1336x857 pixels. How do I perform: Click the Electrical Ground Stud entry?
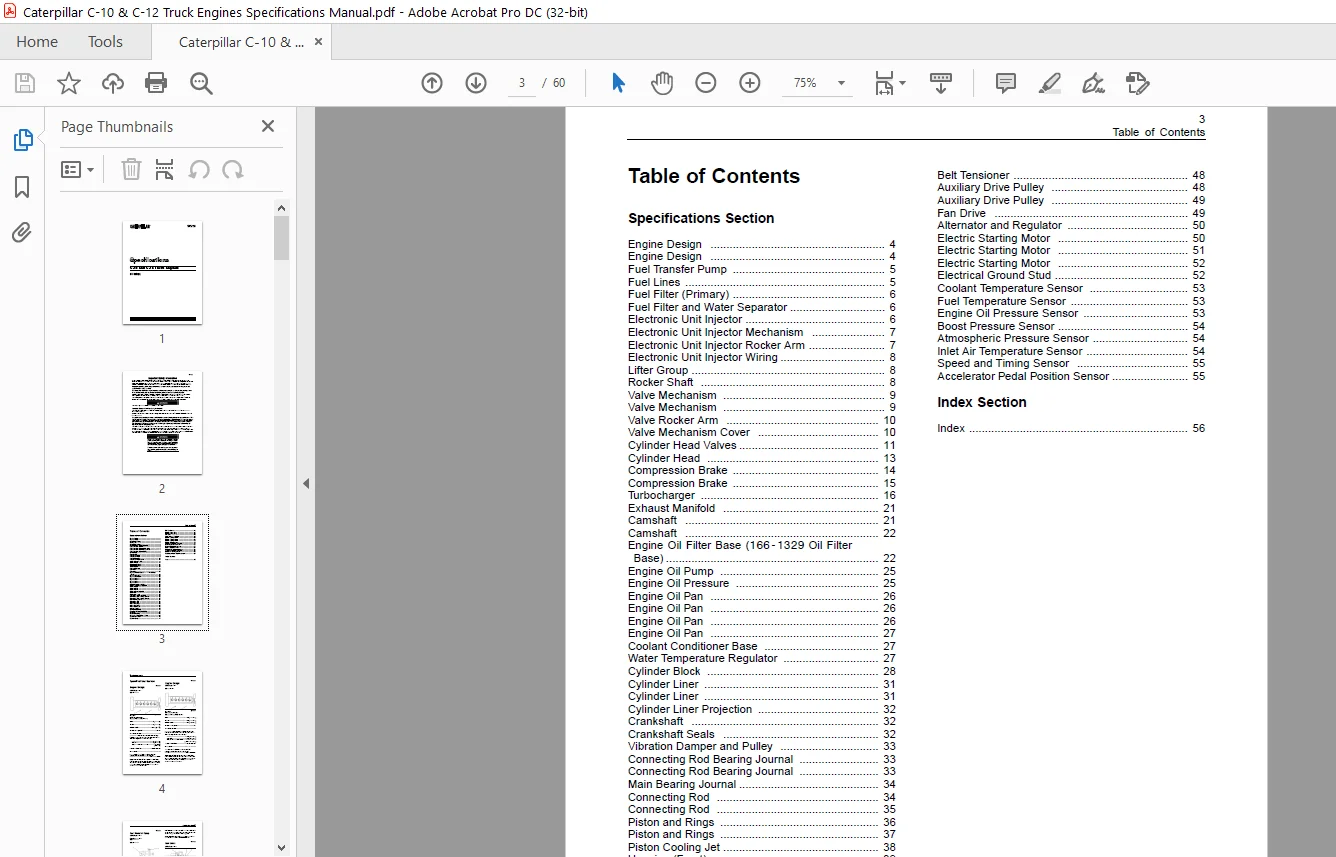coord(1071,276)
